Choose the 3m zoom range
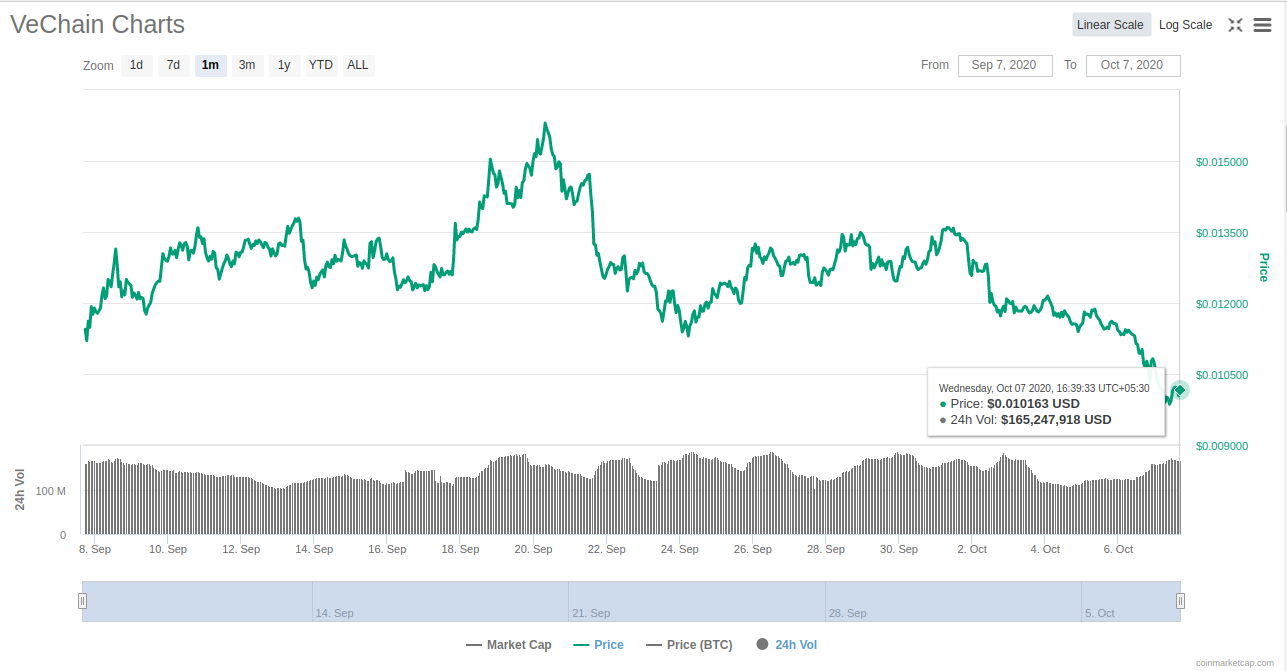The image size is (1287, 671). click(247, 65)
